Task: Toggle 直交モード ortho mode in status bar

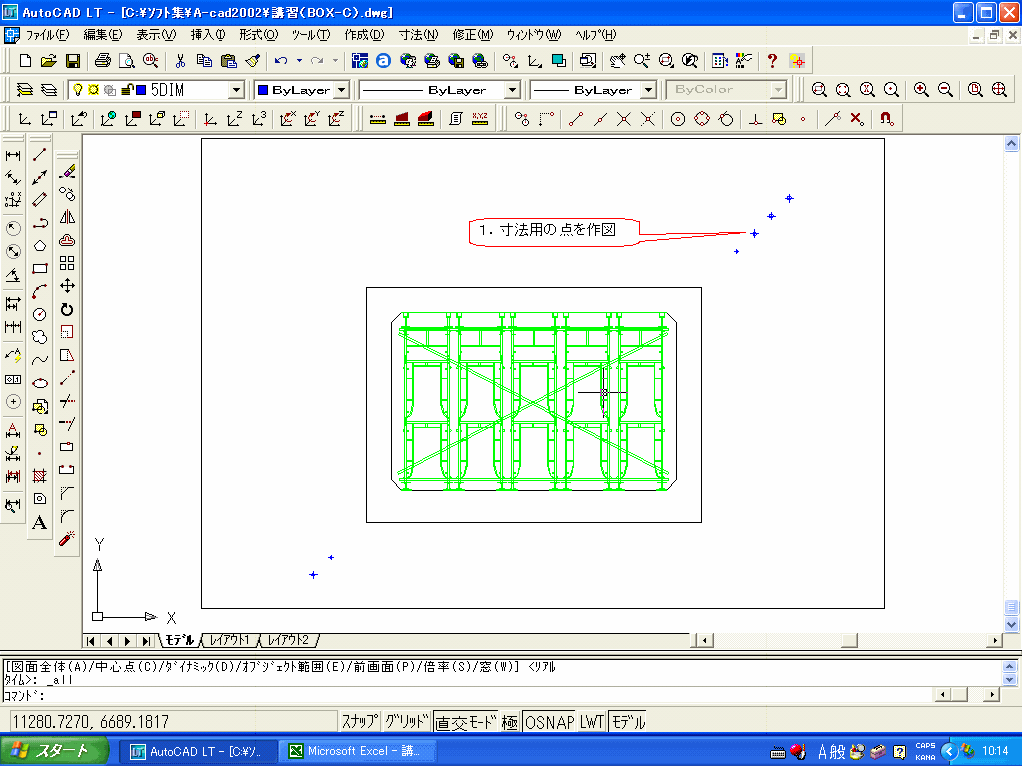Action: [x=465, y=722]
